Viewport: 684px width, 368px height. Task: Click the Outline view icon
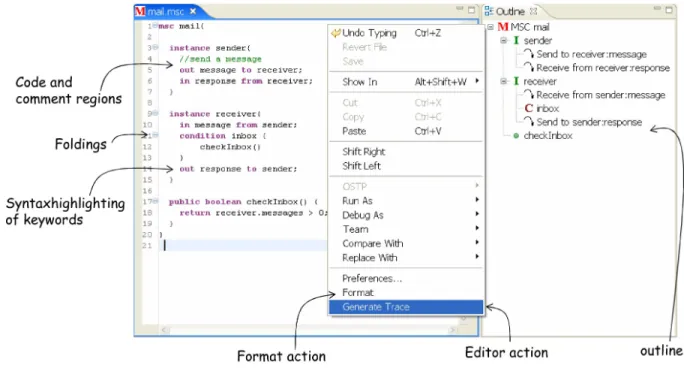[489, 11]
